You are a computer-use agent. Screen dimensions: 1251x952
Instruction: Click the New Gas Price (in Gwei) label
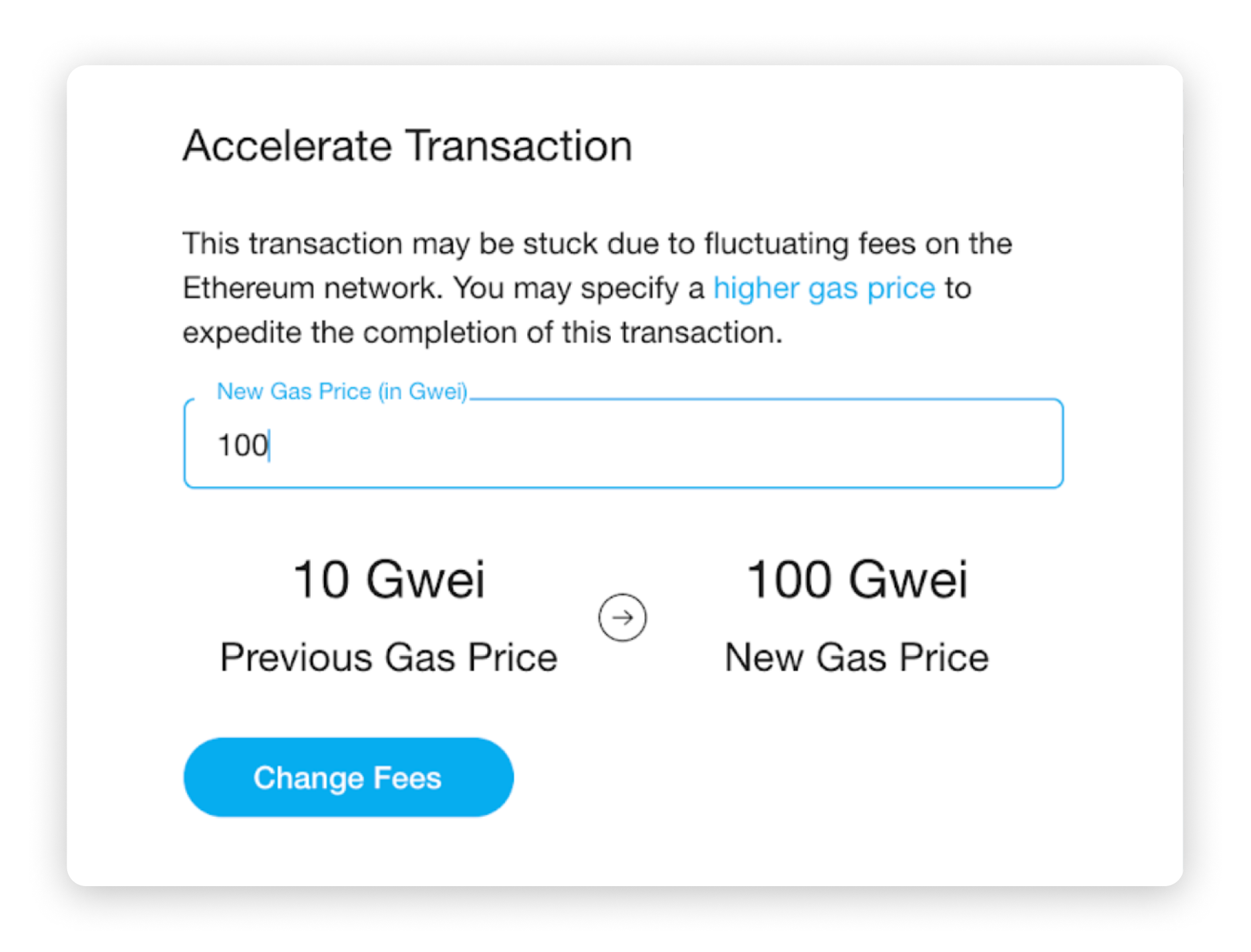click(341, 391)
